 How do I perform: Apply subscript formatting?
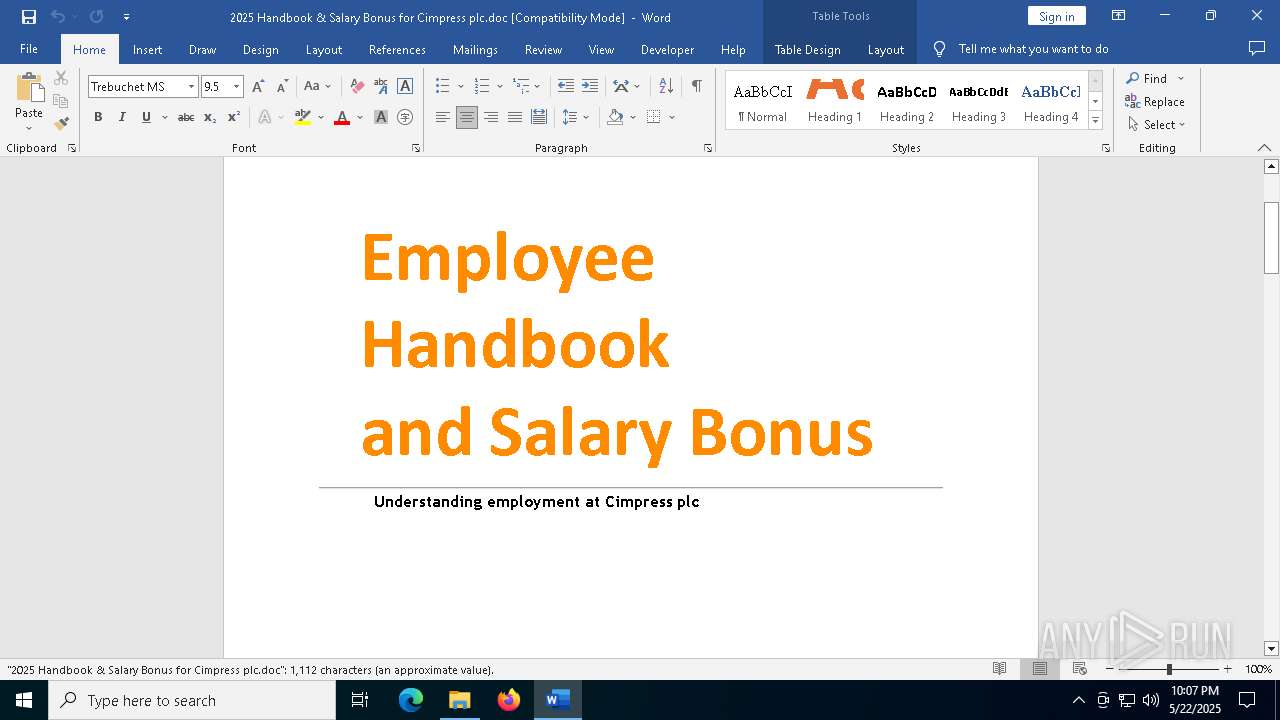210,117
